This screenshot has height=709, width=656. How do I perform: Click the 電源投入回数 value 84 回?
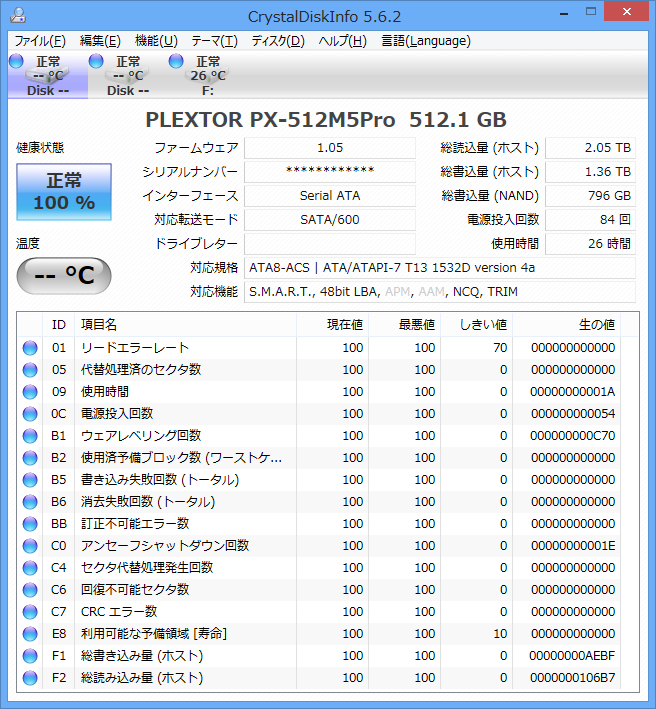tap(590, 220)
